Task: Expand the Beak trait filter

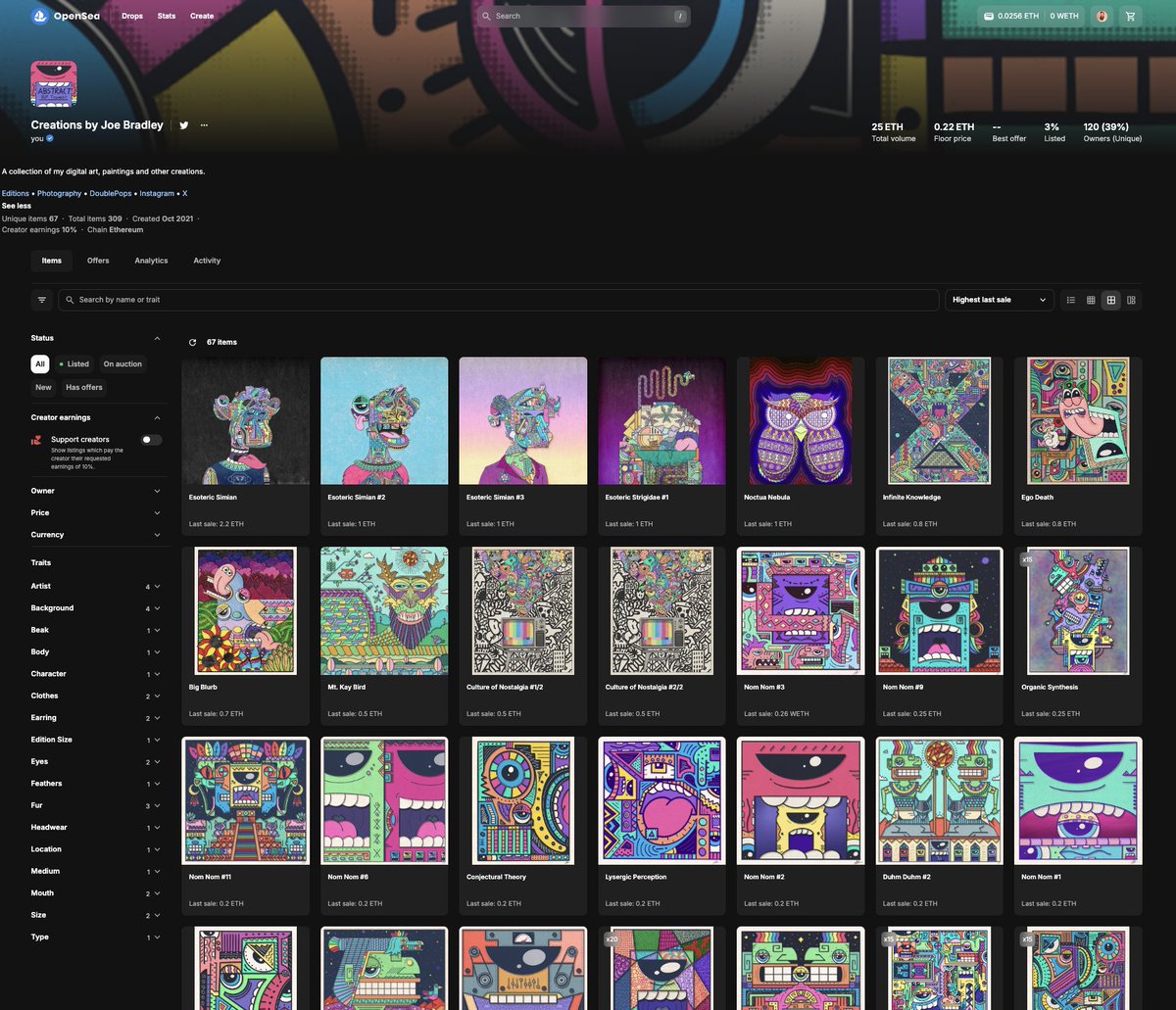Action: click(x=96, y=630)
